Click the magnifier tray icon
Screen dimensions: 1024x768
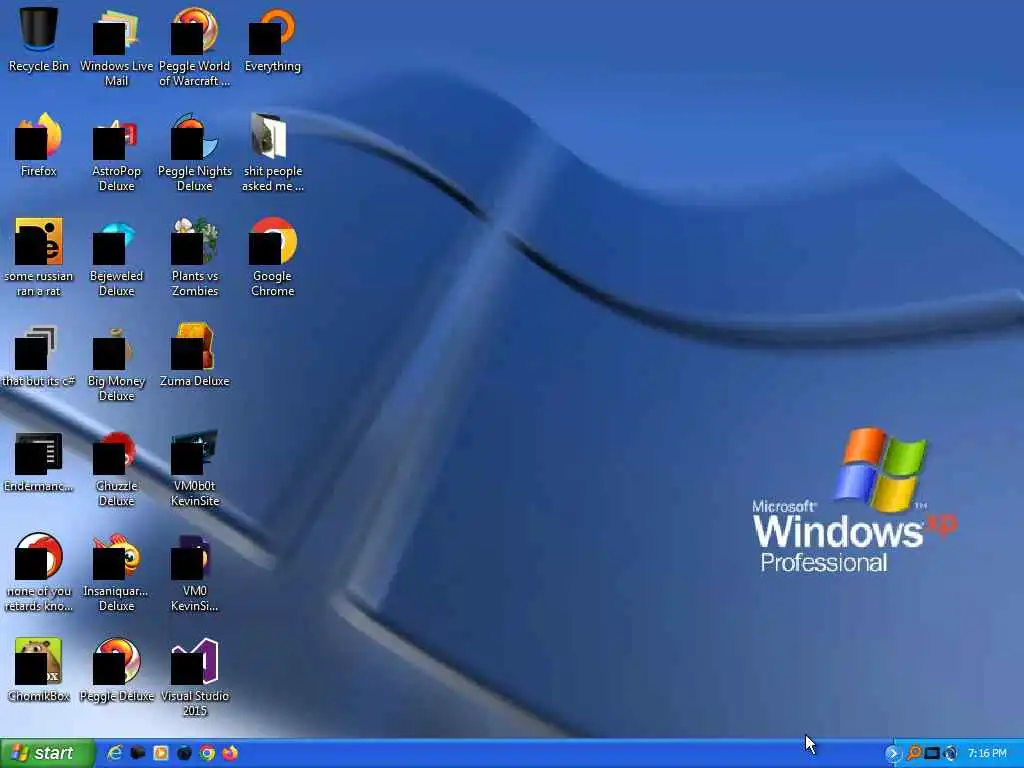pyautogui.click(x=914, y=754)
